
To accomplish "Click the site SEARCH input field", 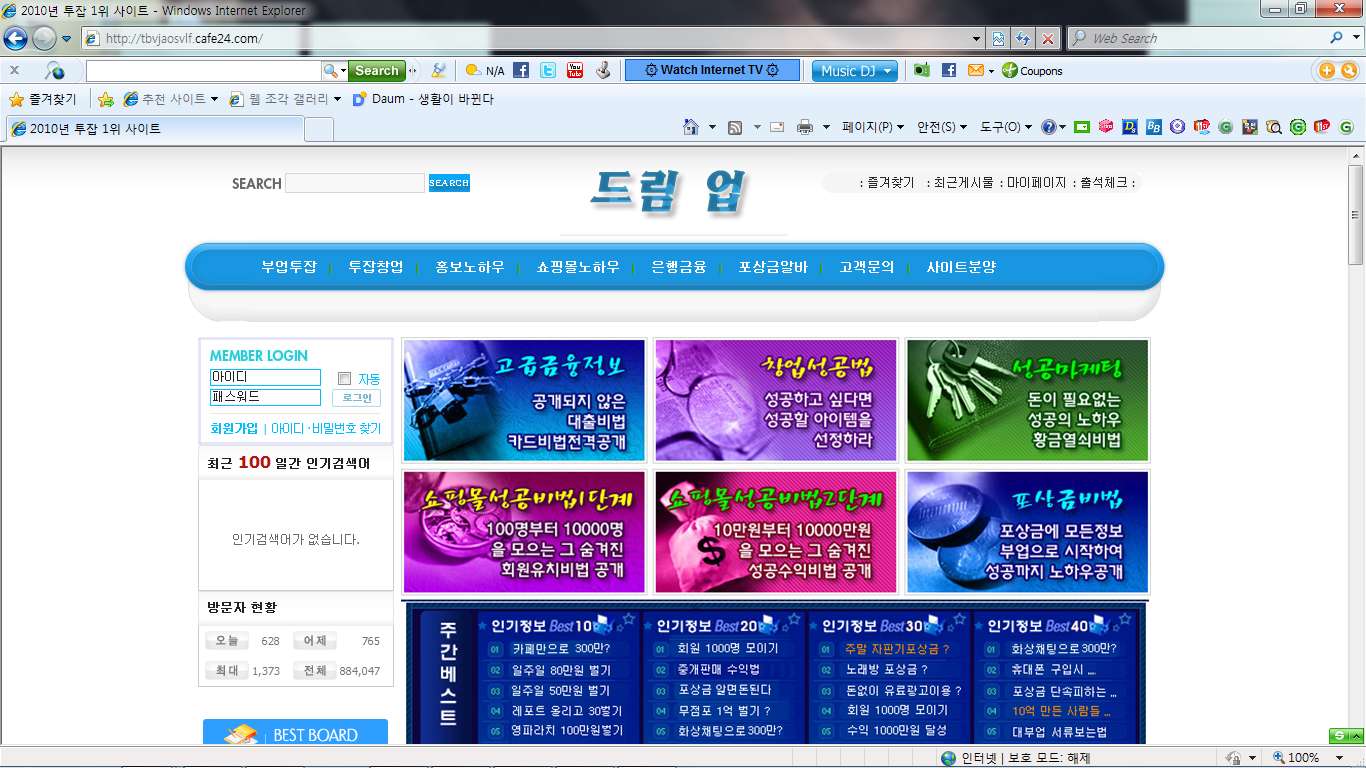I will click(x=355, y=183).
